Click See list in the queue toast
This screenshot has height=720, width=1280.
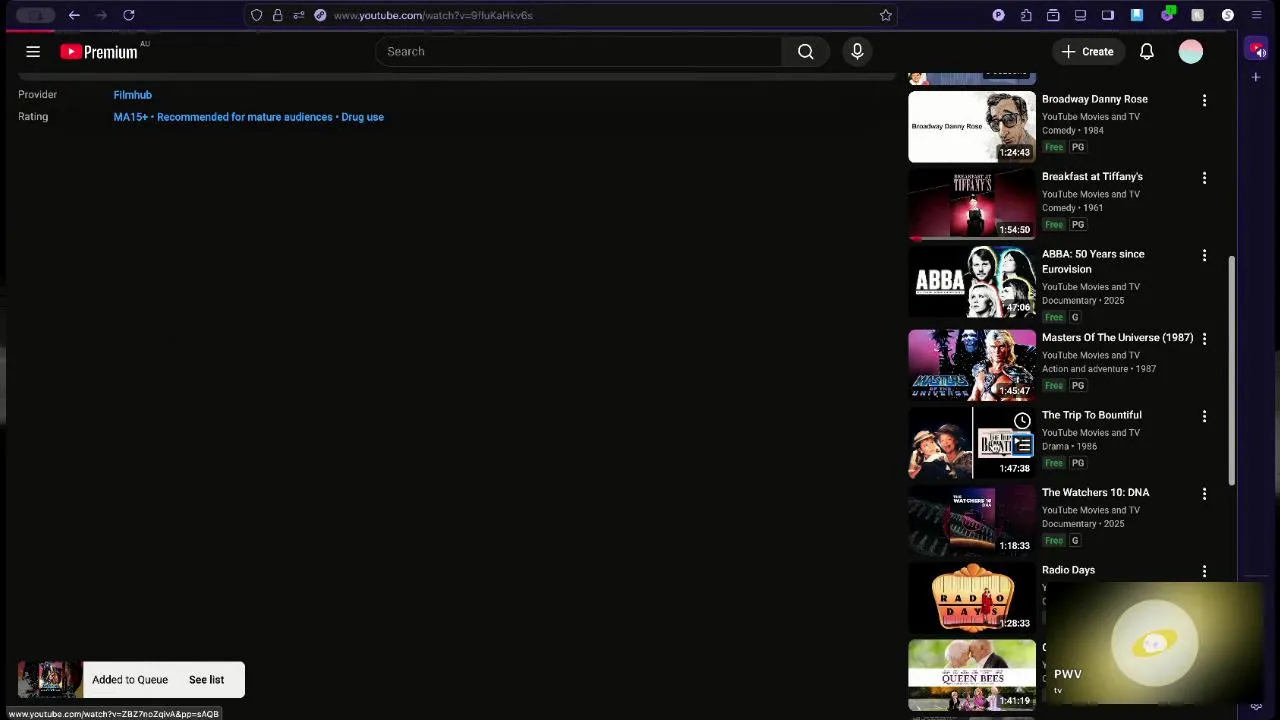(x=206, y=680)
